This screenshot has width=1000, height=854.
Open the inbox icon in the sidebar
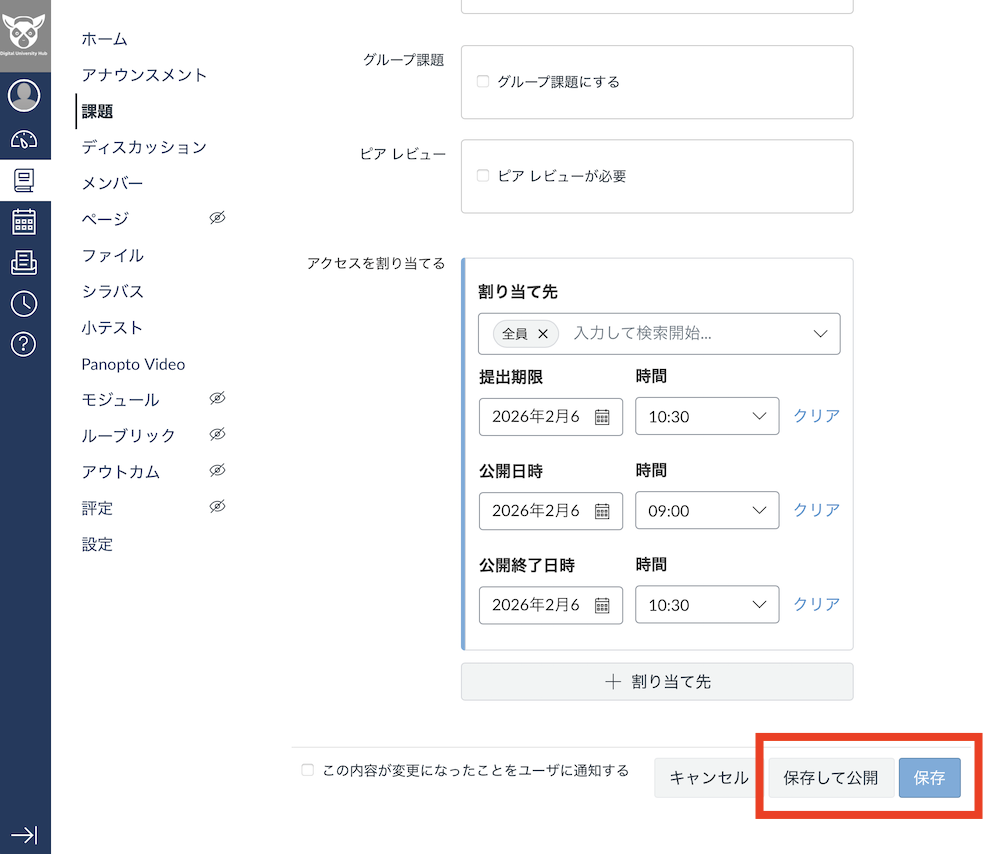pyautogui.click(x=24, y=262)
